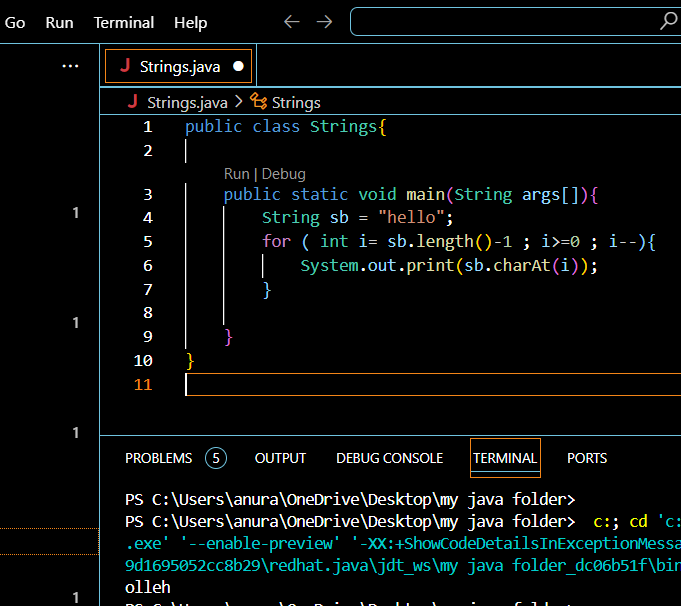Click the "hello" string literal

[411, 217]
